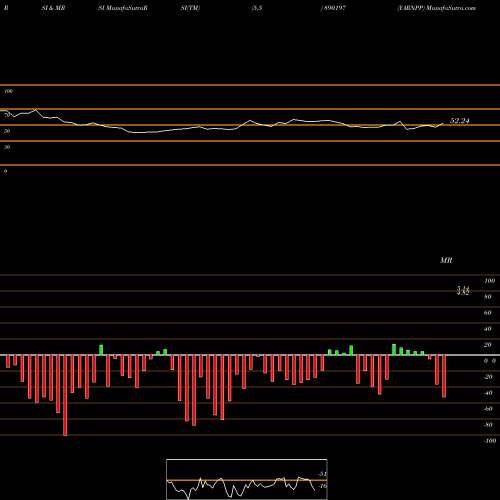Click the first green bar in histogram
Screen dimensions: 500x500
coord(101,350)
